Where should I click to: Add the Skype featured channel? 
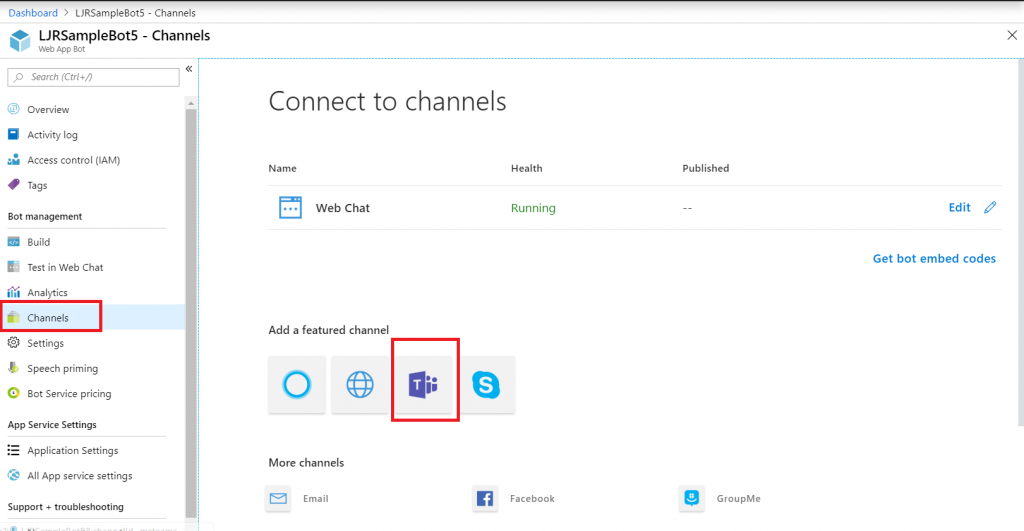click(487, 385)
